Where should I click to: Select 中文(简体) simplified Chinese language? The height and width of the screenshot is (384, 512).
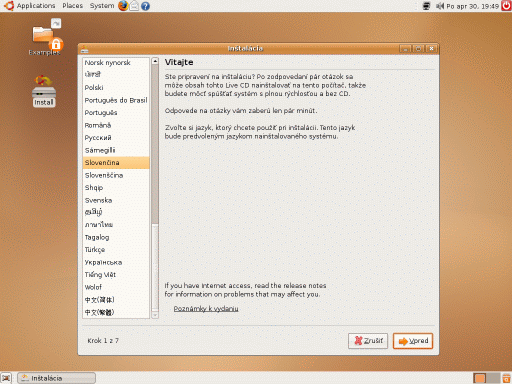[x=116, y=300]
